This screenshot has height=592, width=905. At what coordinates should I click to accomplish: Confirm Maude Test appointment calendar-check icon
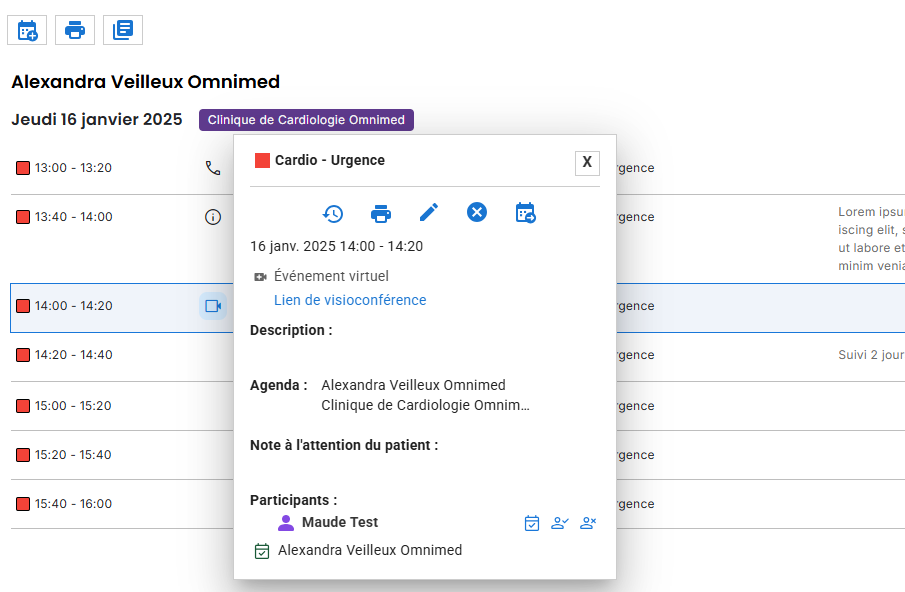click(x=532, y=523)
